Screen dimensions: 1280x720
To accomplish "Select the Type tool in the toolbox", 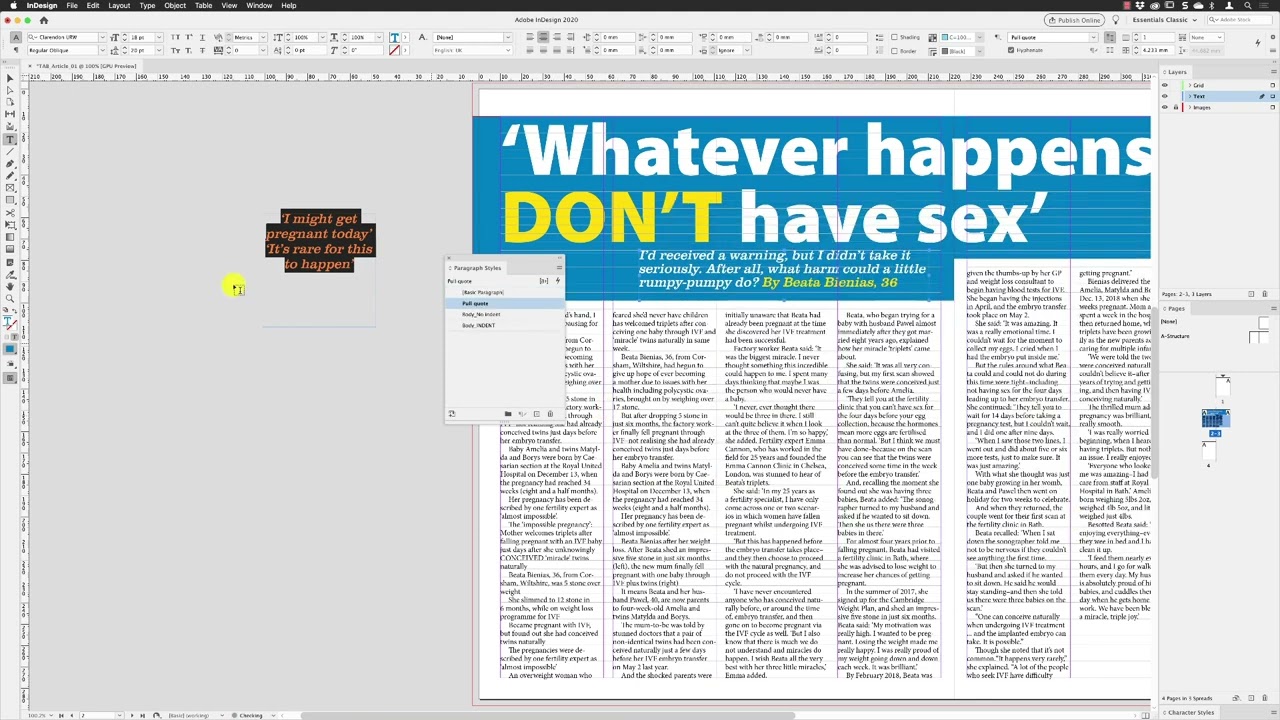I will click(x=10, y=139).
